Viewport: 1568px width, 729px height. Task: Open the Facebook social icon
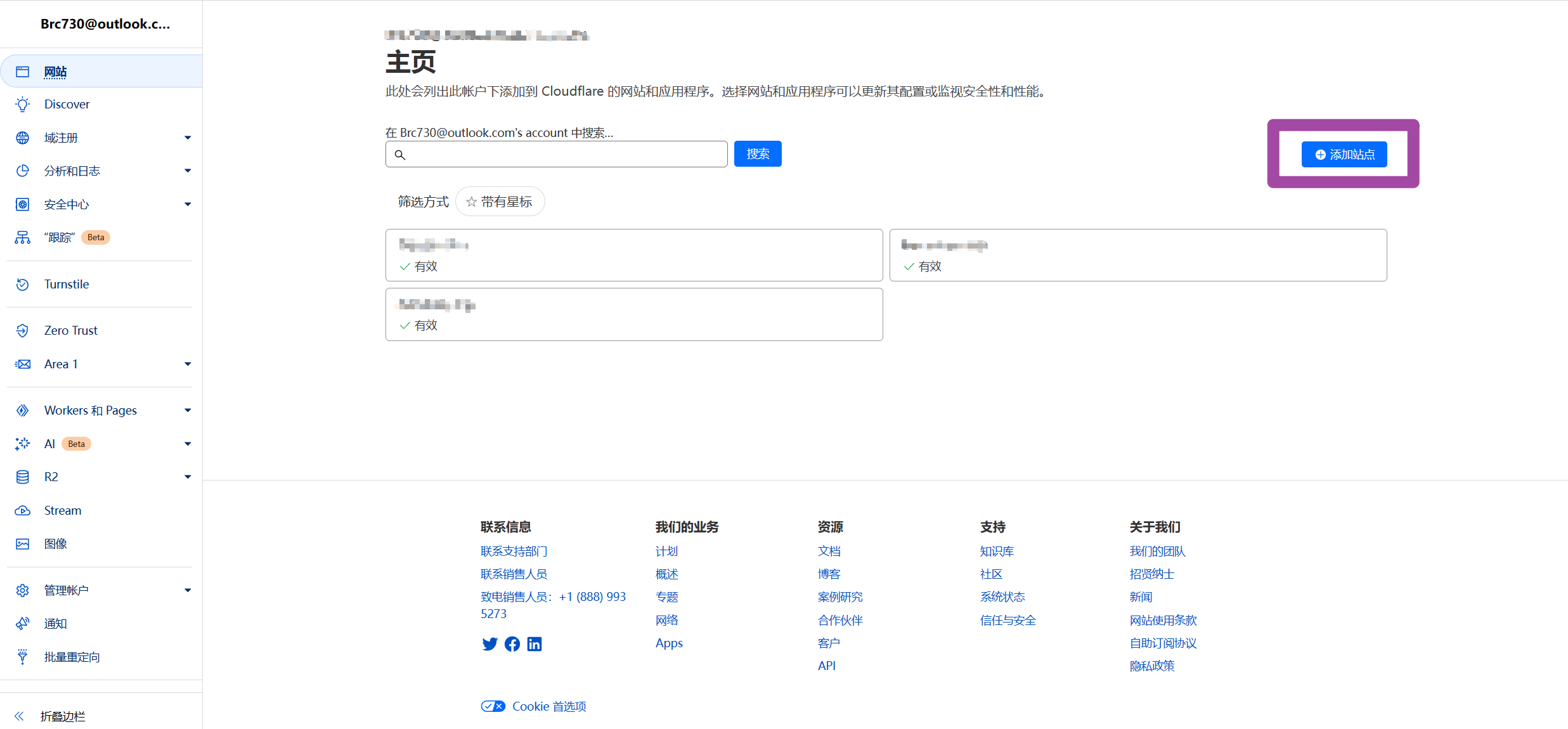512,644
